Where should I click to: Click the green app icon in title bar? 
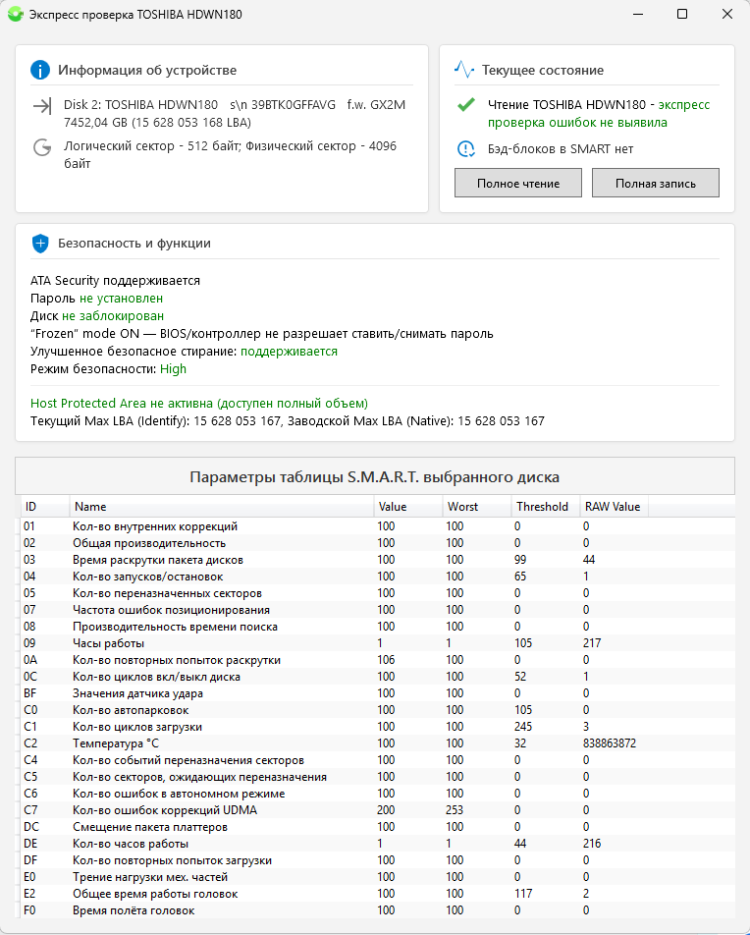15,15
